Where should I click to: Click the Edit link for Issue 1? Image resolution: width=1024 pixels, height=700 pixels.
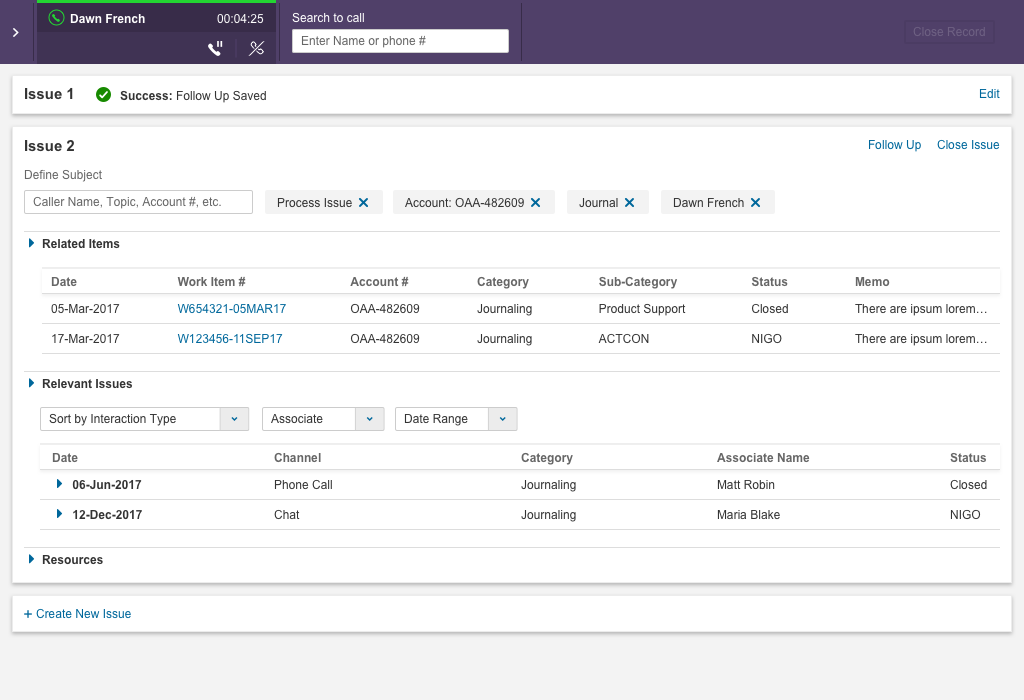click(x=989, y=94)
